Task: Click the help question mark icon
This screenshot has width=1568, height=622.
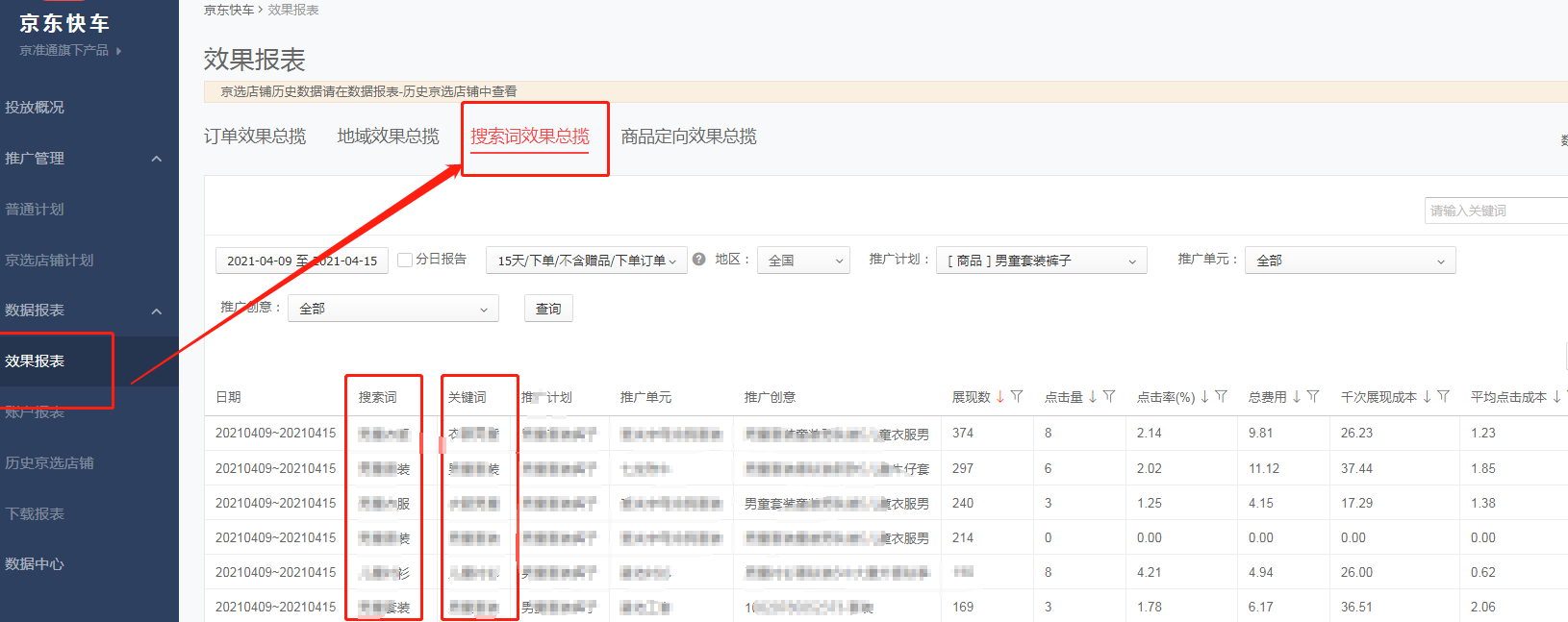Action: pyautogui.click(x=699, y=260)
